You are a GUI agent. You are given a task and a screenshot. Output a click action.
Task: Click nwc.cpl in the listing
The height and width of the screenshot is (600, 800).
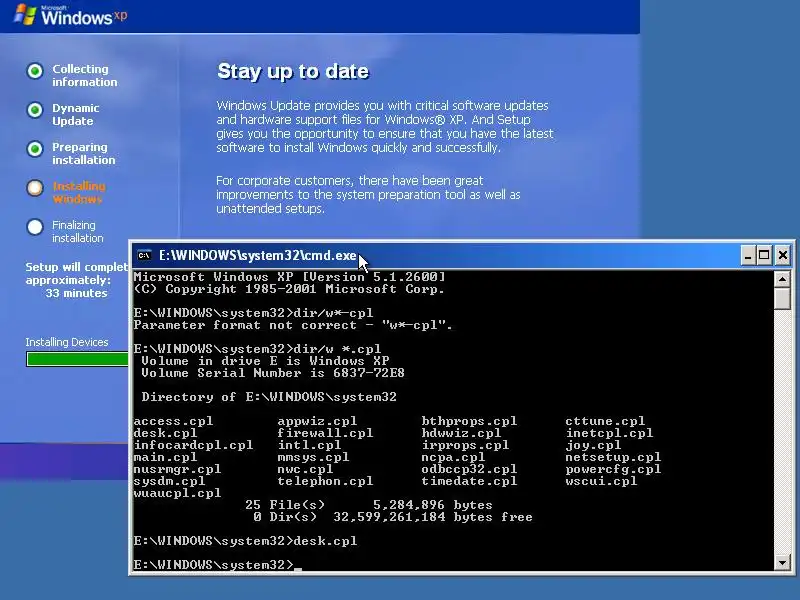pyautogui.click(x=305, y=469)
